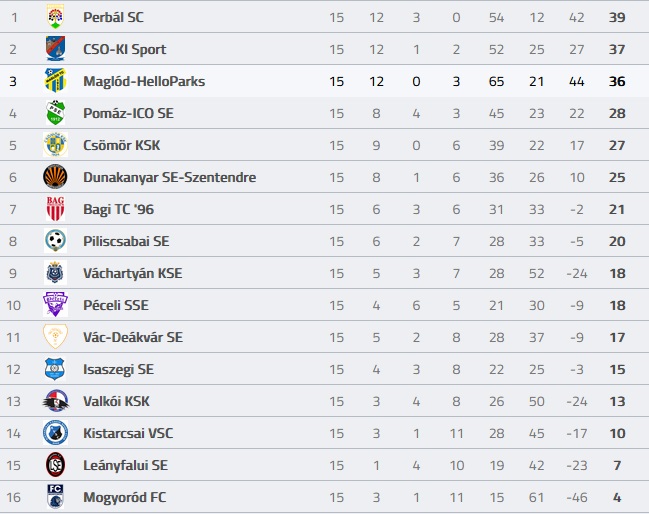
Task: Select the Piliscsabai SE football logo
Action: click(x=55, y=240)
